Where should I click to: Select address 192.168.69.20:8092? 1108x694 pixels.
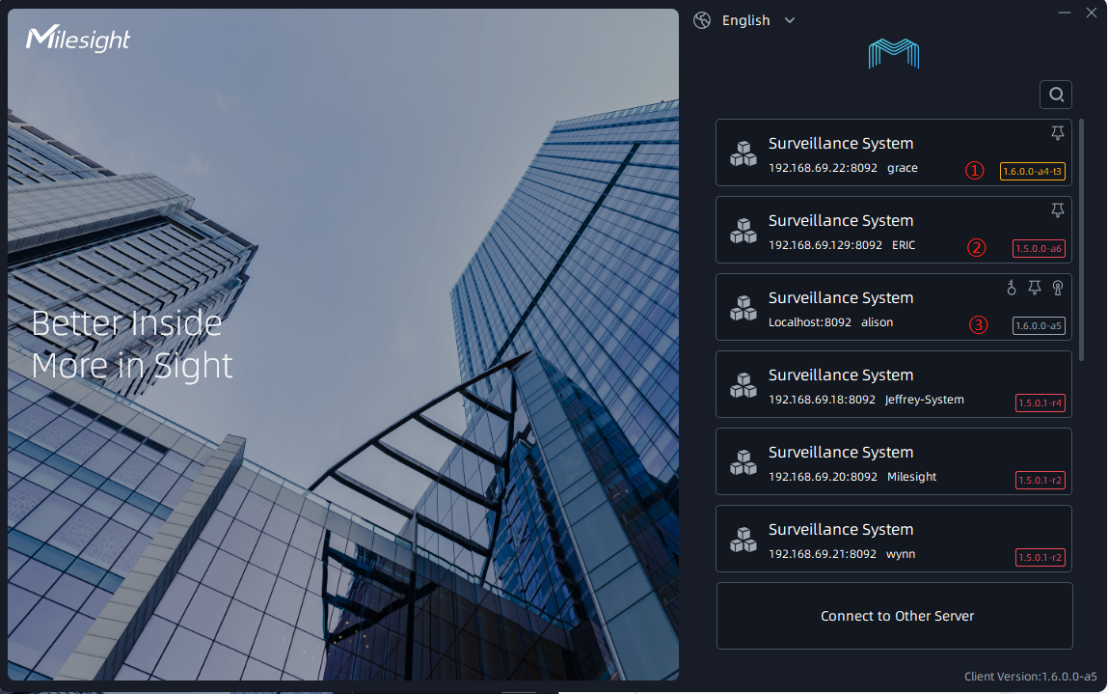(x=823, y=477)
